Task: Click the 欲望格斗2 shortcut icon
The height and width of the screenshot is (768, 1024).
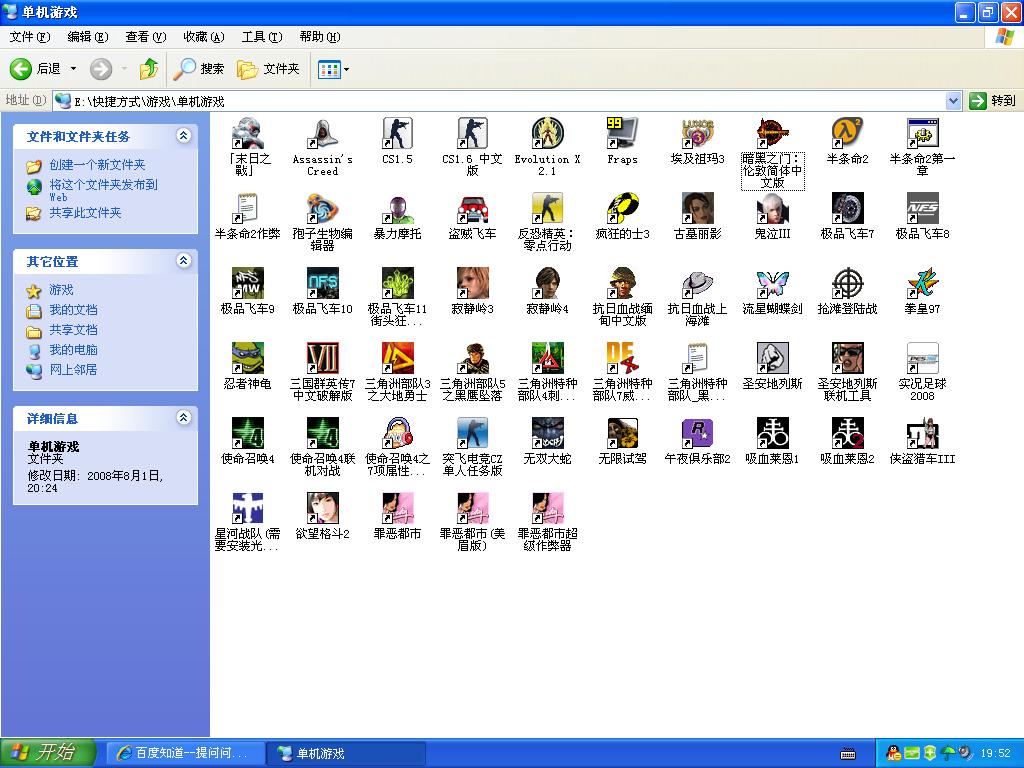Action: pos(323,509)
